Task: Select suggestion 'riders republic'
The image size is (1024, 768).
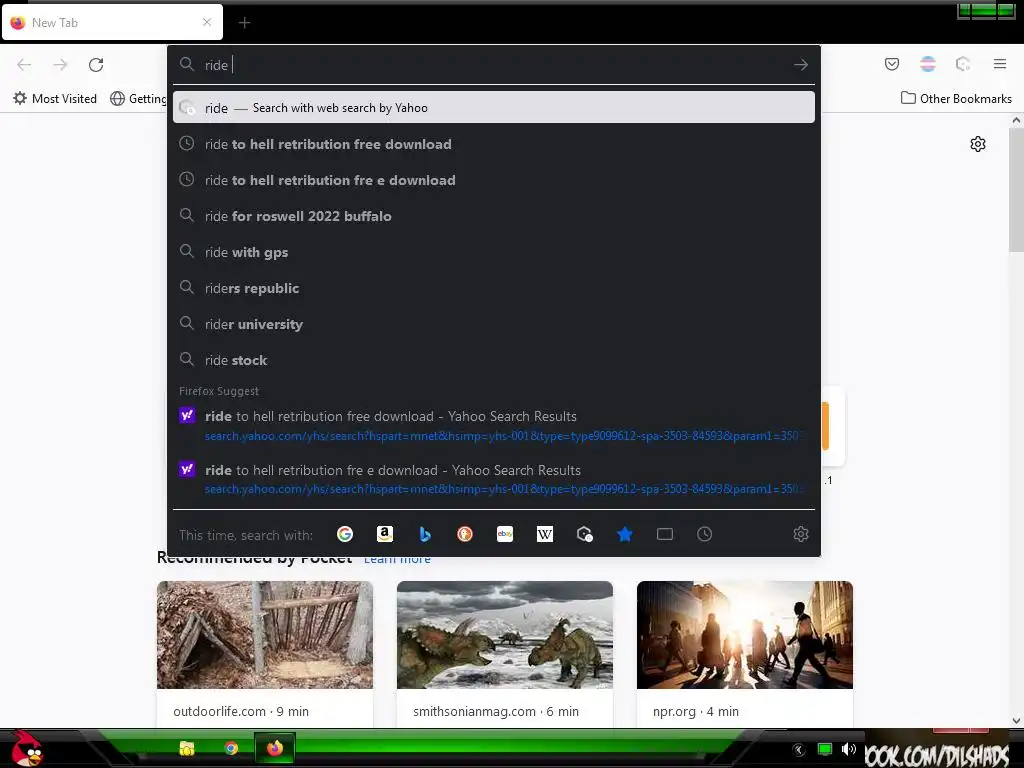Action: (494, 288)
